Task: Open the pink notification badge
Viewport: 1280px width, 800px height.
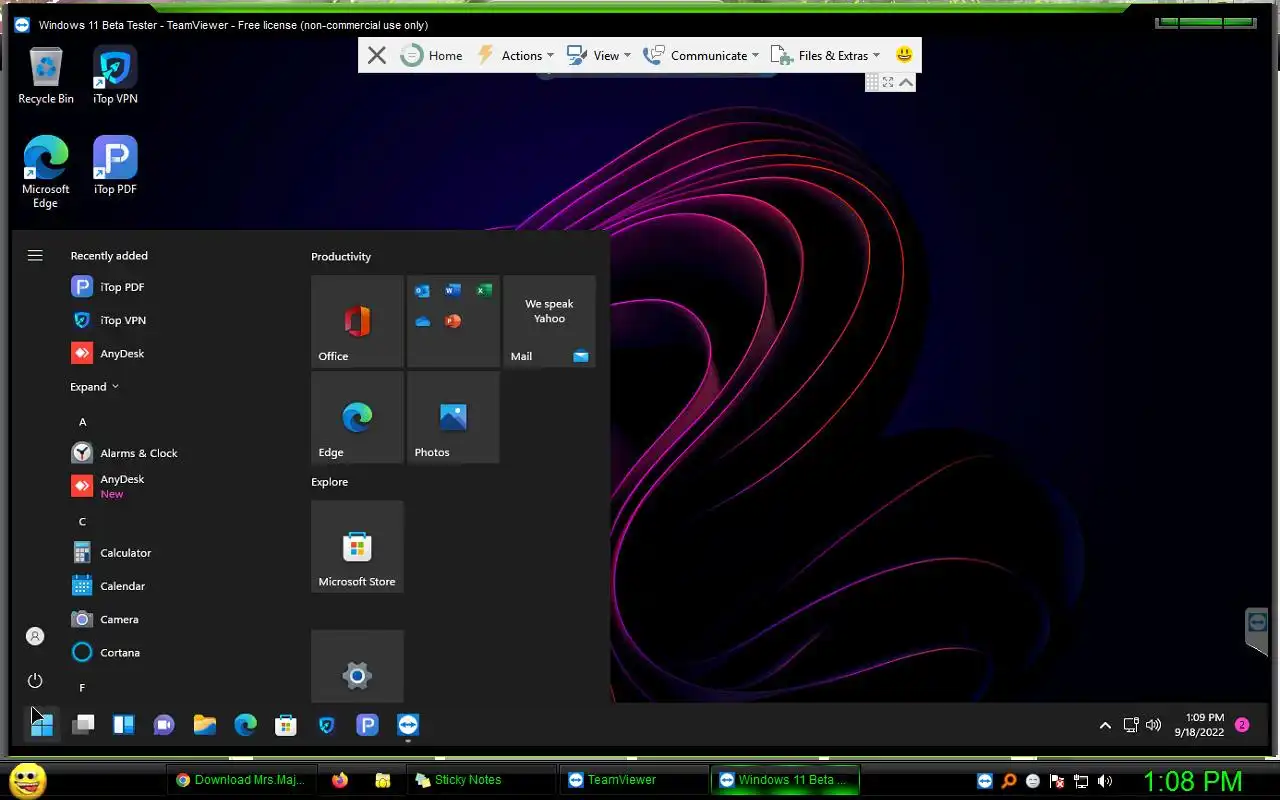Action: tap(1242, 725)
